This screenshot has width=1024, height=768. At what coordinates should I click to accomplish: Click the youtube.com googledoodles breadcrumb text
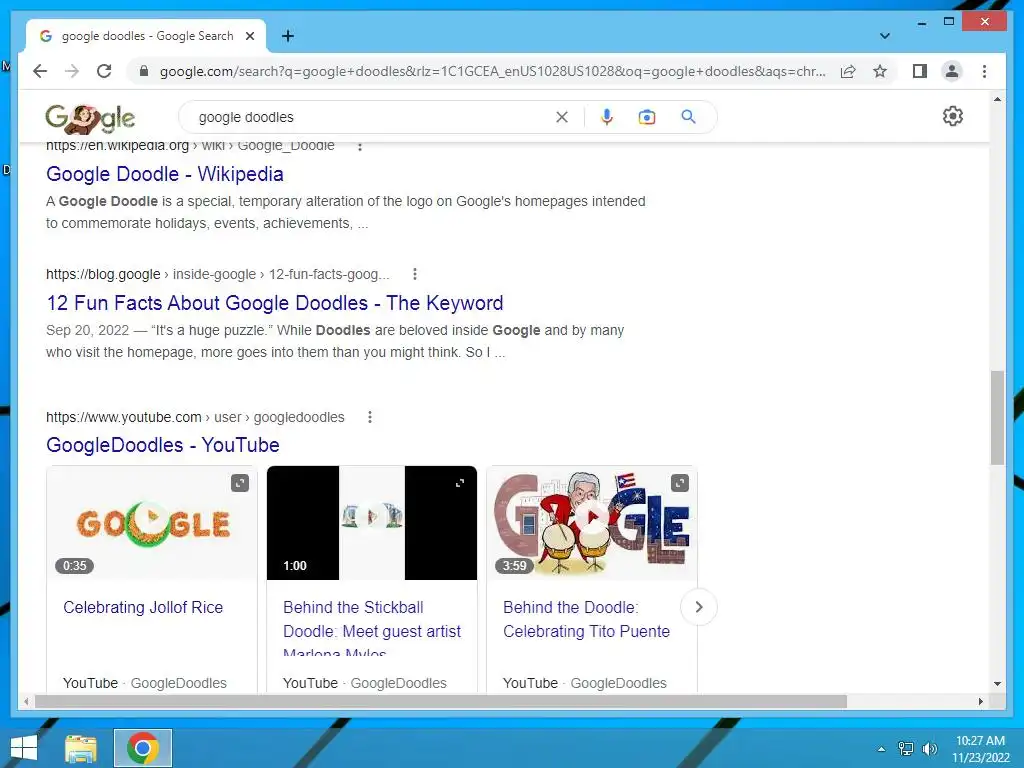pyautogui.click(x=195, y=417)
